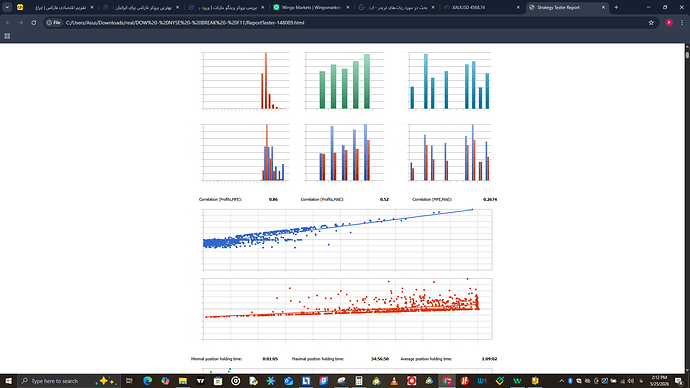
Task: Open the green W app on taskbar
Action: [518, 381]
